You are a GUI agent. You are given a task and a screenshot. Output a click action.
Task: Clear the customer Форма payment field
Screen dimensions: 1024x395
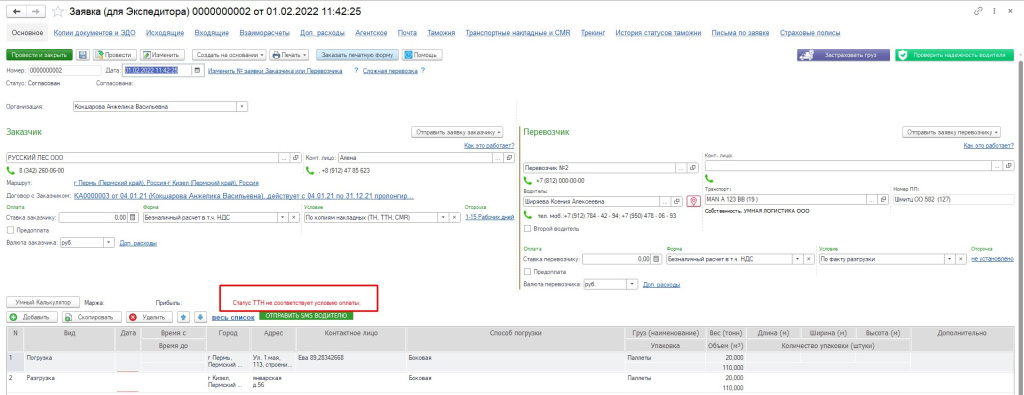(294, 217)
